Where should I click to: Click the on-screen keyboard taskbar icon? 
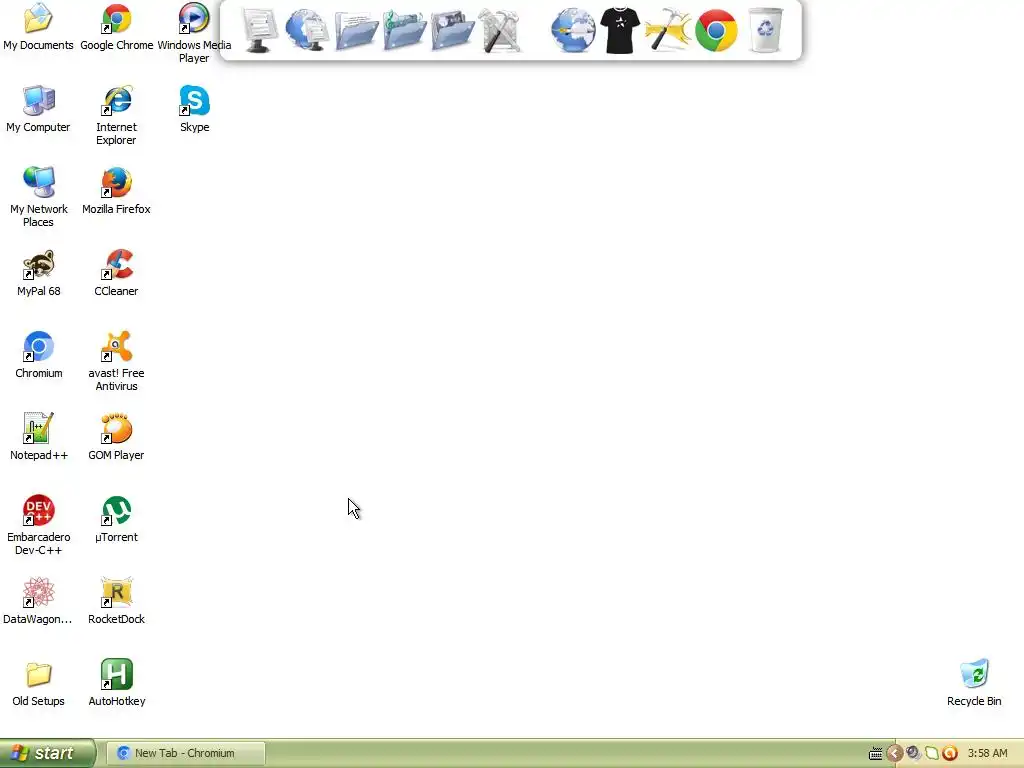click(x=876, y=754)
